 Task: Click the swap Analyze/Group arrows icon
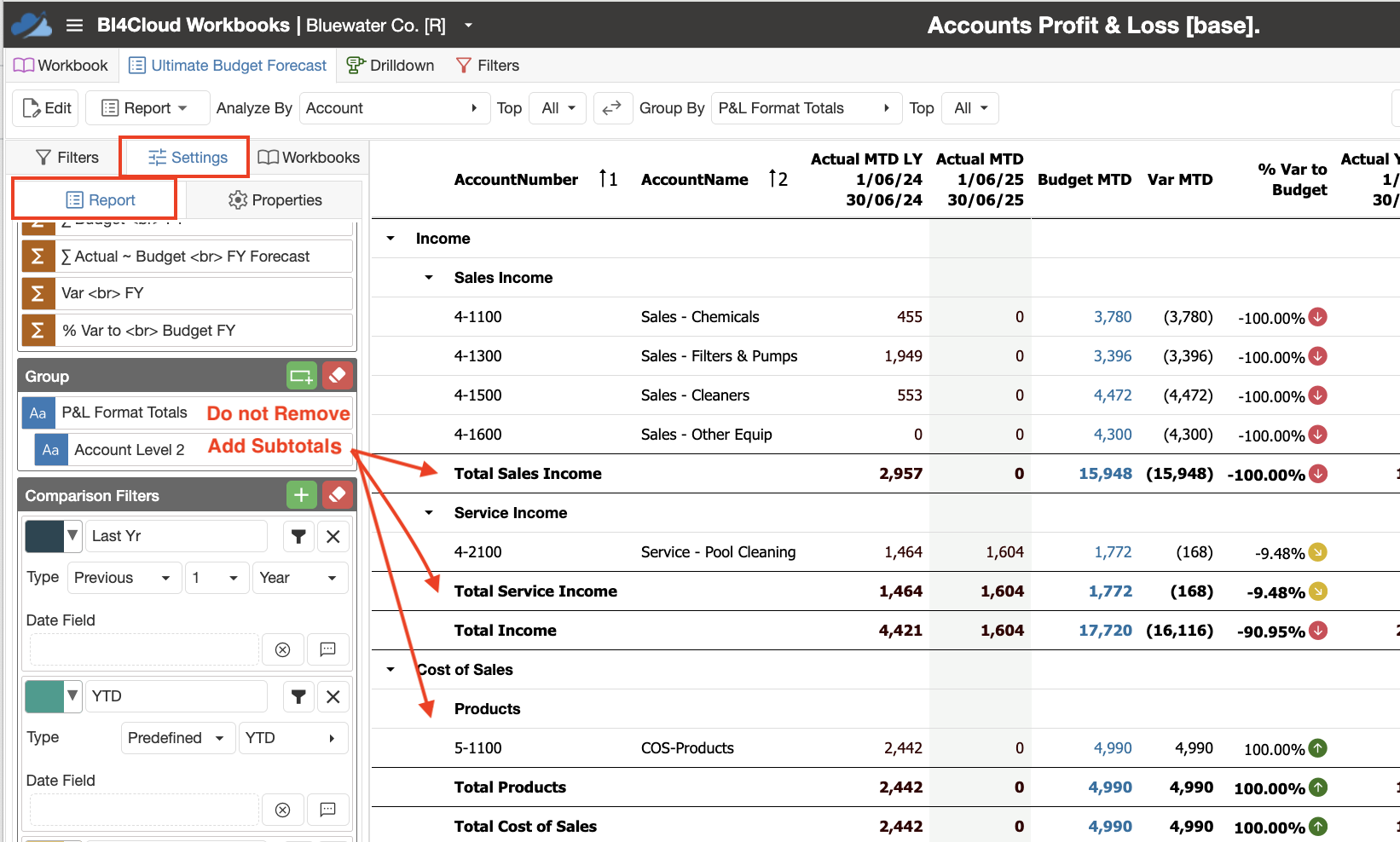click(x=612, y=108)
